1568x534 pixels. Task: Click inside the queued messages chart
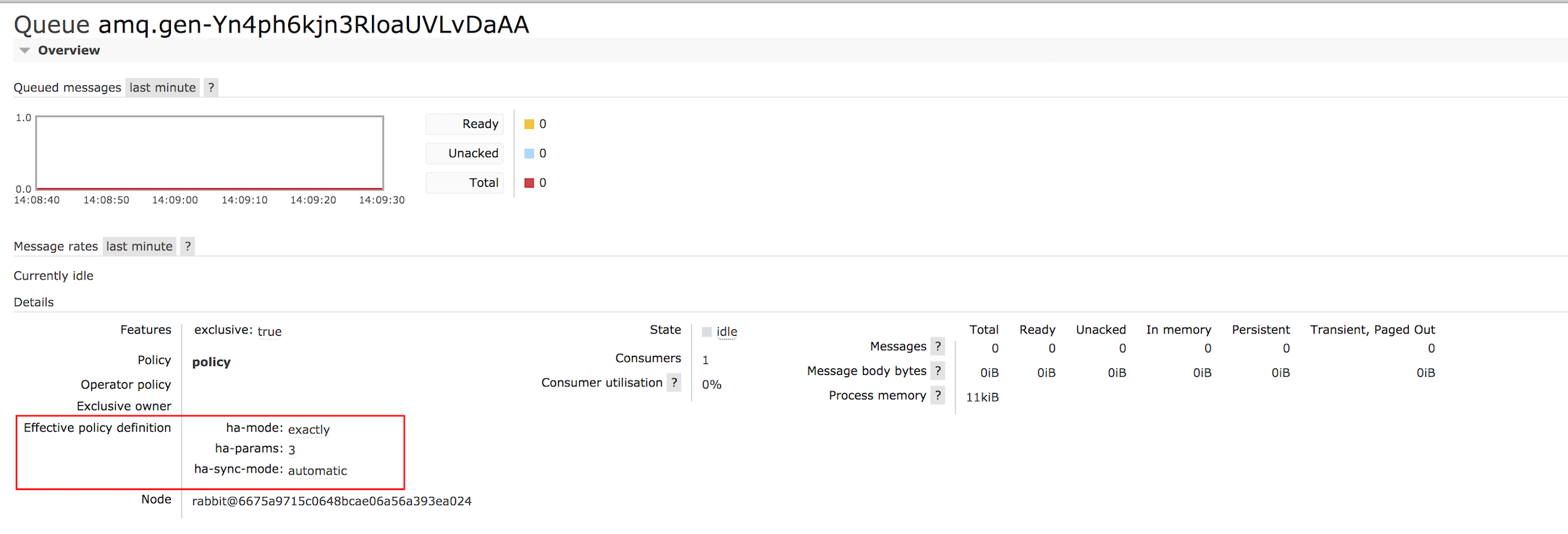(x=209, y=153)
